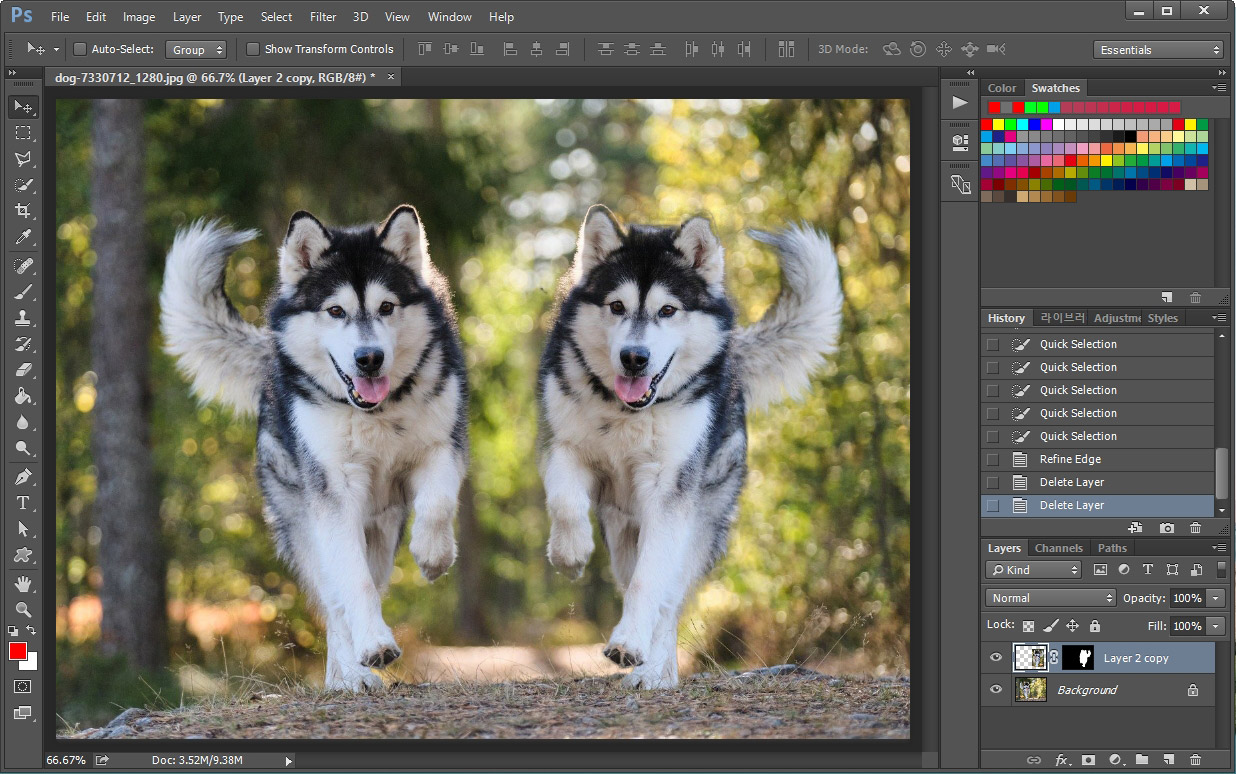Select the Eyedropper tool
1236x774 pixels.
tap(23, 237)
